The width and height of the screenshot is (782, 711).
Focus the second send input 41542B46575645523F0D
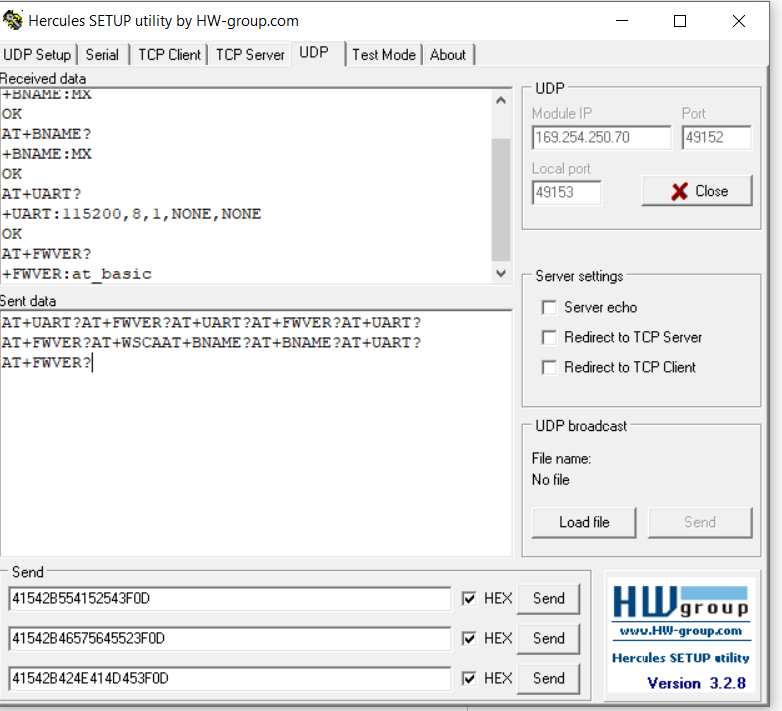pyautogui.click(x=229, y=638)
